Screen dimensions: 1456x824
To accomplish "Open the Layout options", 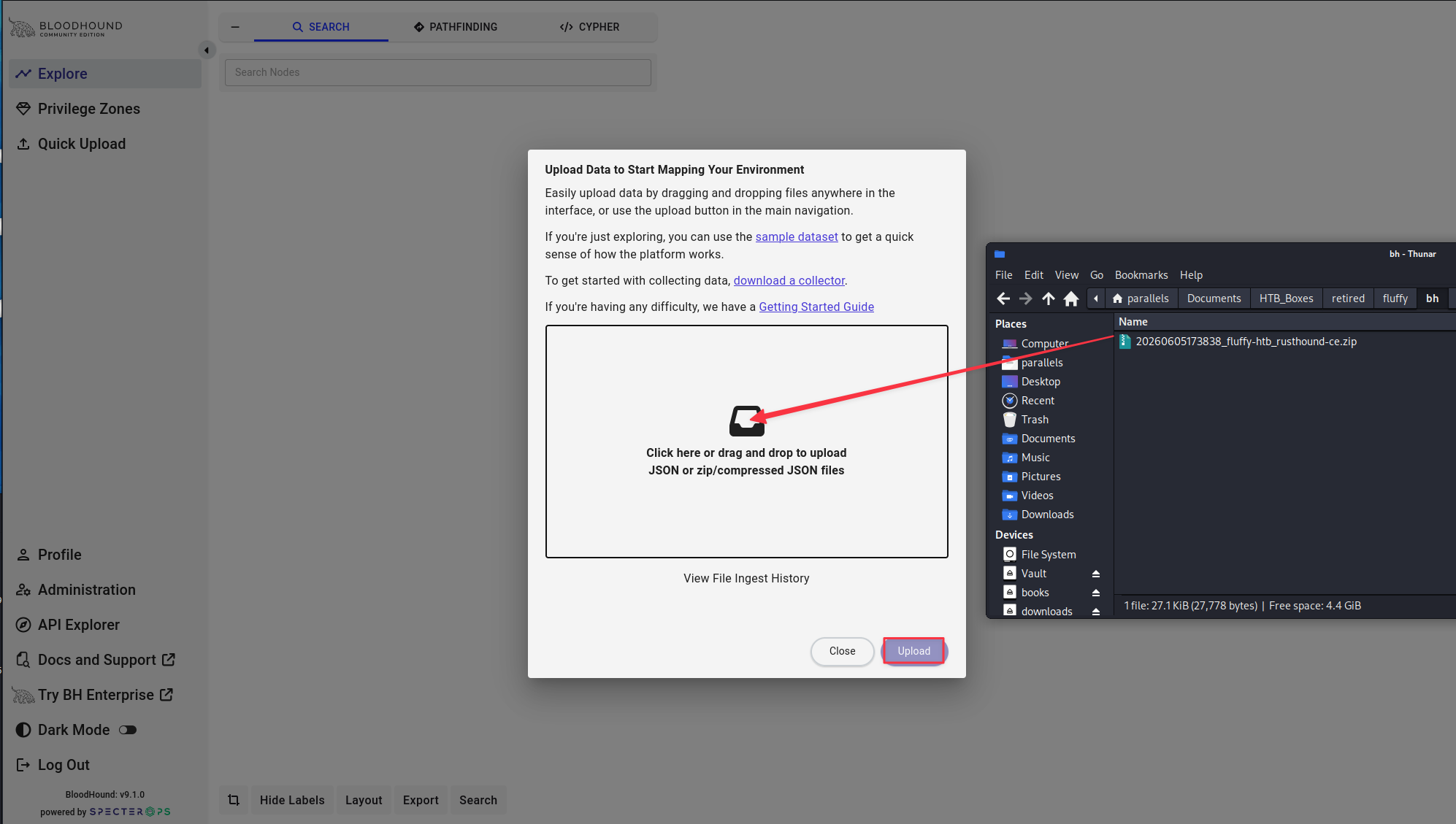I will click(364, 800).
